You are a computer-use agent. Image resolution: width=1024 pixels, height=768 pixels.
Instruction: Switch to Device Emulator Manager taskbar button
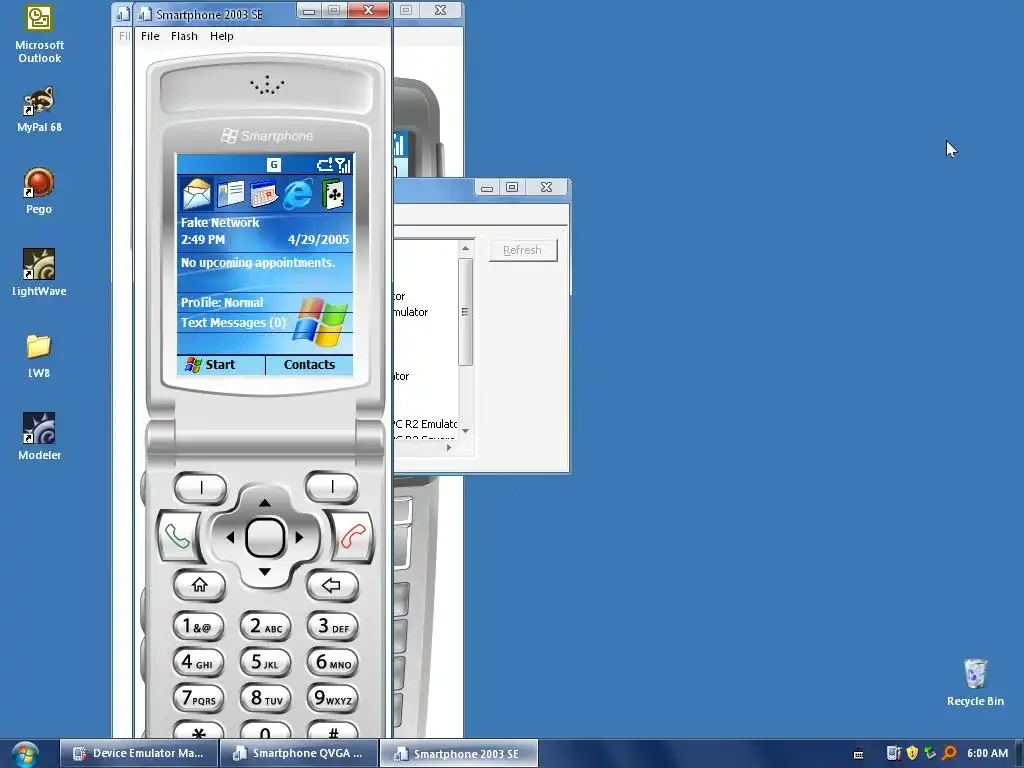(x=138, y=753)
